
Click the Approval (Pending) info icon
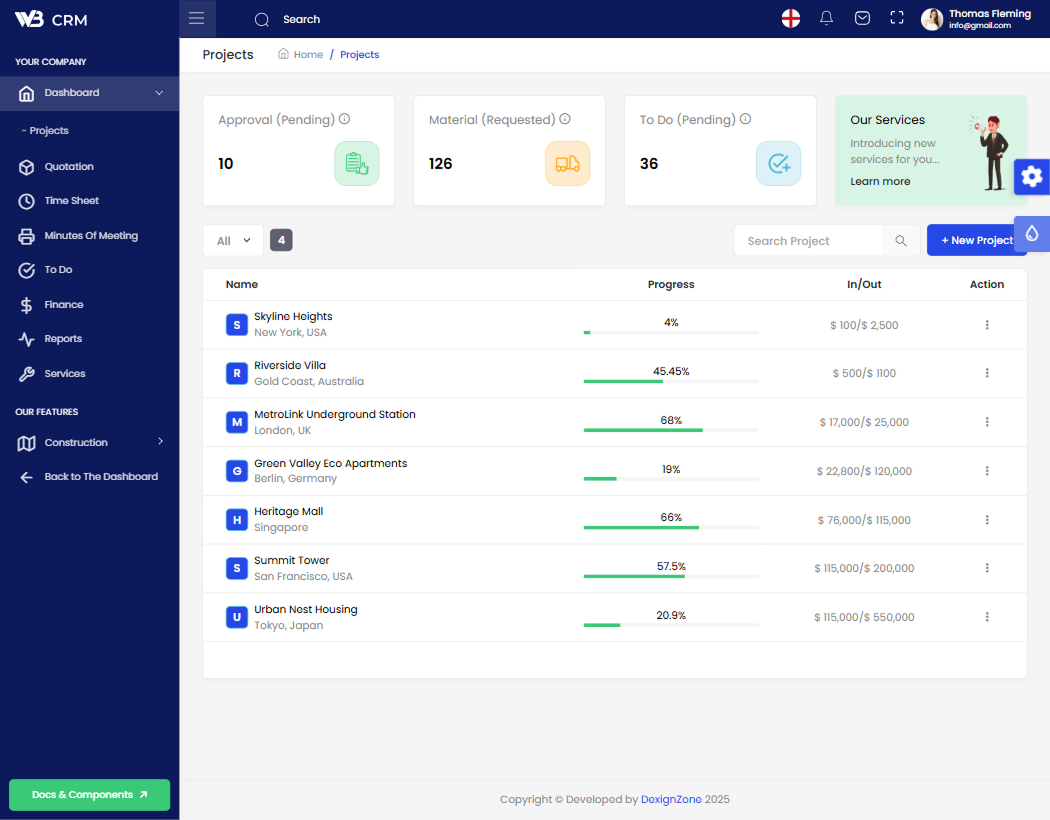click(x=345, y=119)
